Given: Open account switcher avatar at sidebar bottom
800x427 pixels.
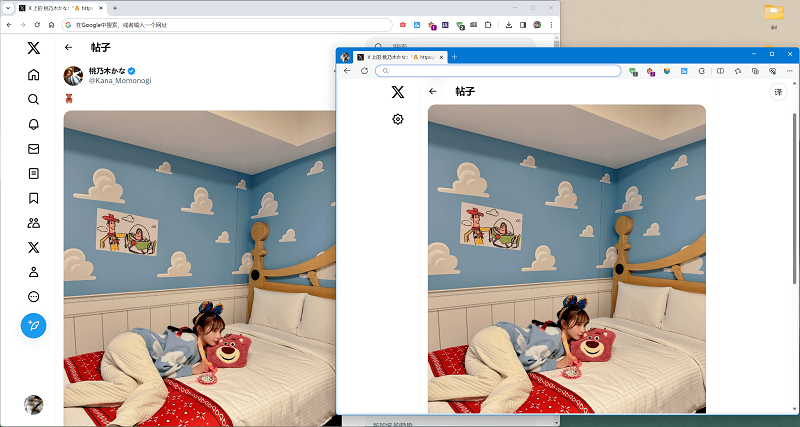Looking at the screenshot, I should (x=33, y=404).
